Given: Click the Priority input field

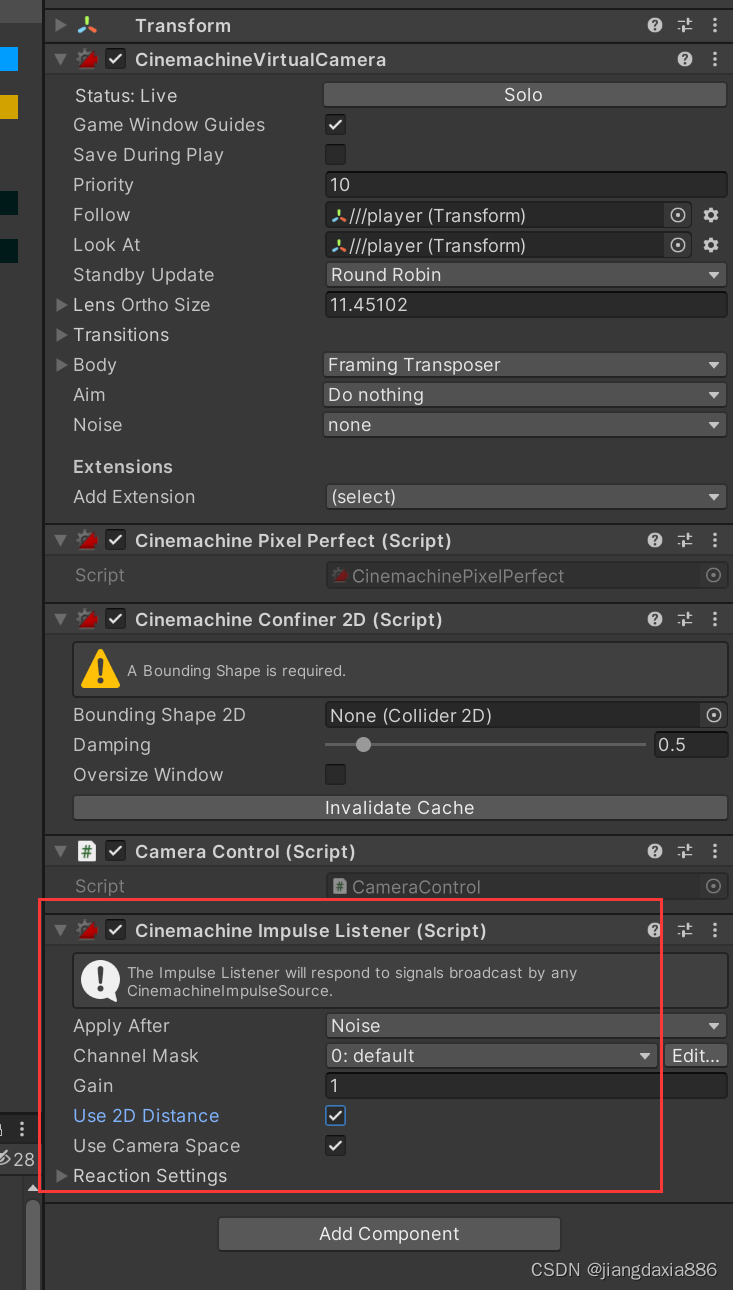Looking at the screenshot, I should 526,185.
